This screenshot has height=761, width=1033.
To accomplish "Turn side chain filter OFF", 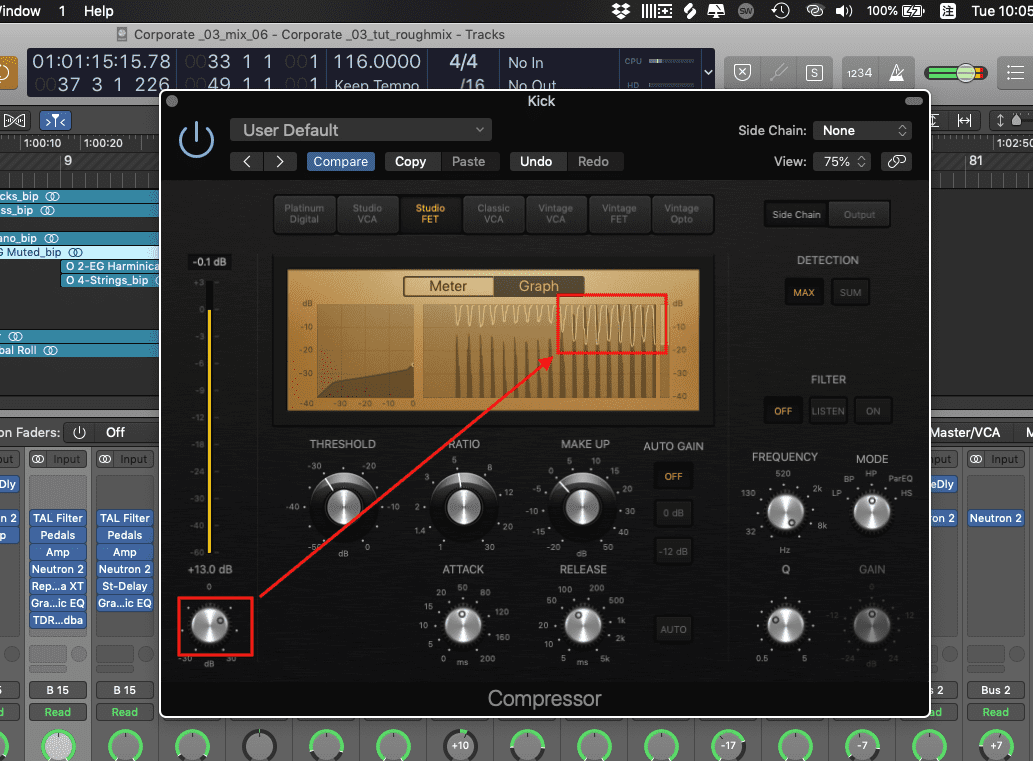I will tap(783, 411).
